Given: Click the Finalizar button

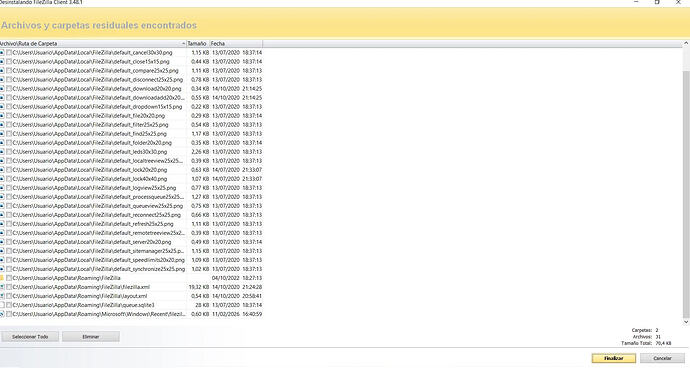Looking at the screenshot, I should tap(613, 358).
